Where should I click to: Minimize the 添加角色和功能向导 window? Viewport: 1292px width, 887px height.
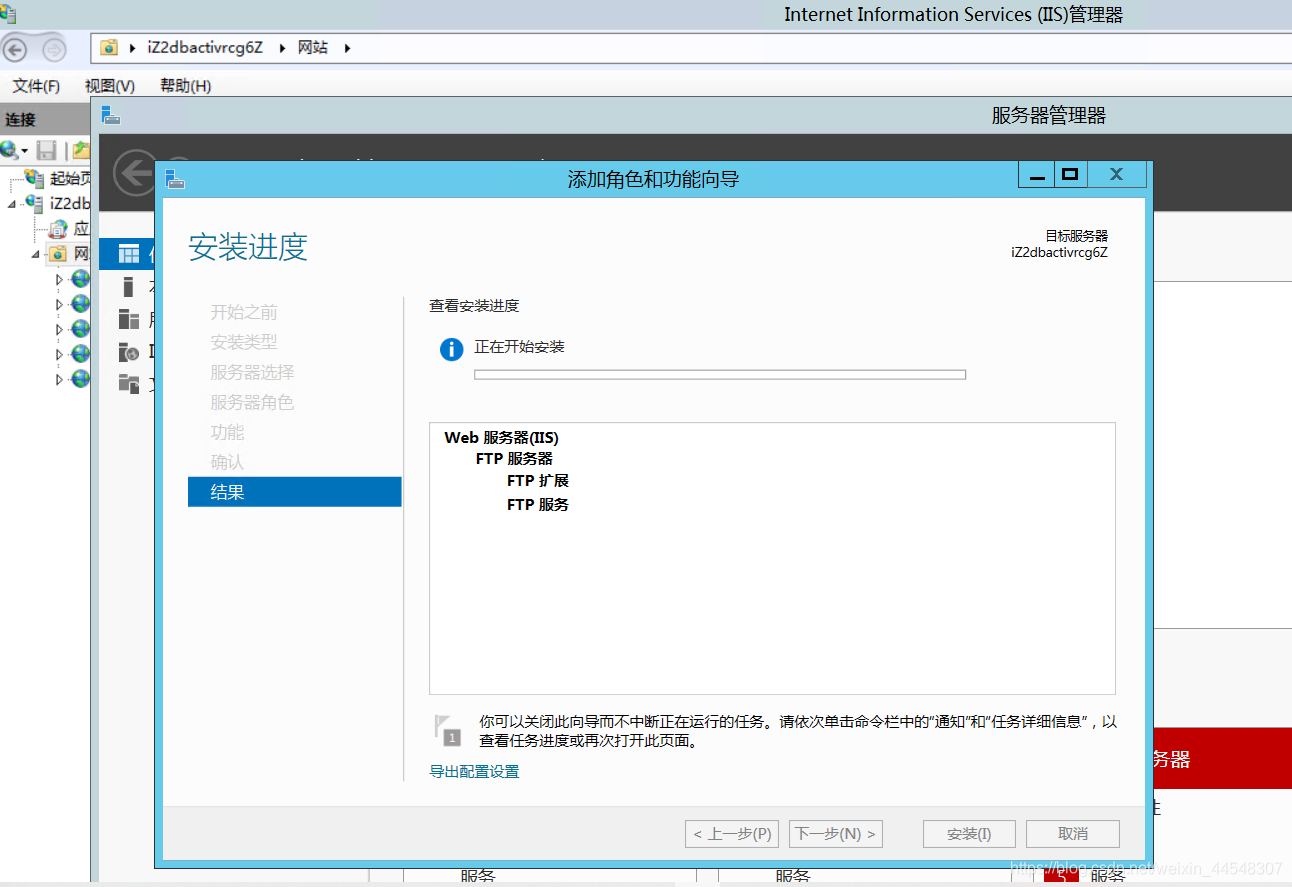click(1037, 175)
